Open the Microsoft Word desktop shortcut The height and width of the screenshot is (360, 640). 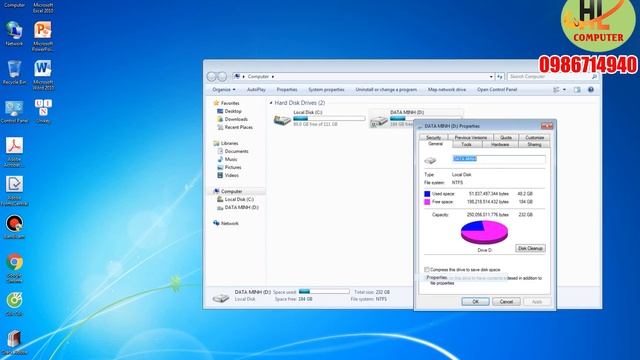click(x=43, y=75)
